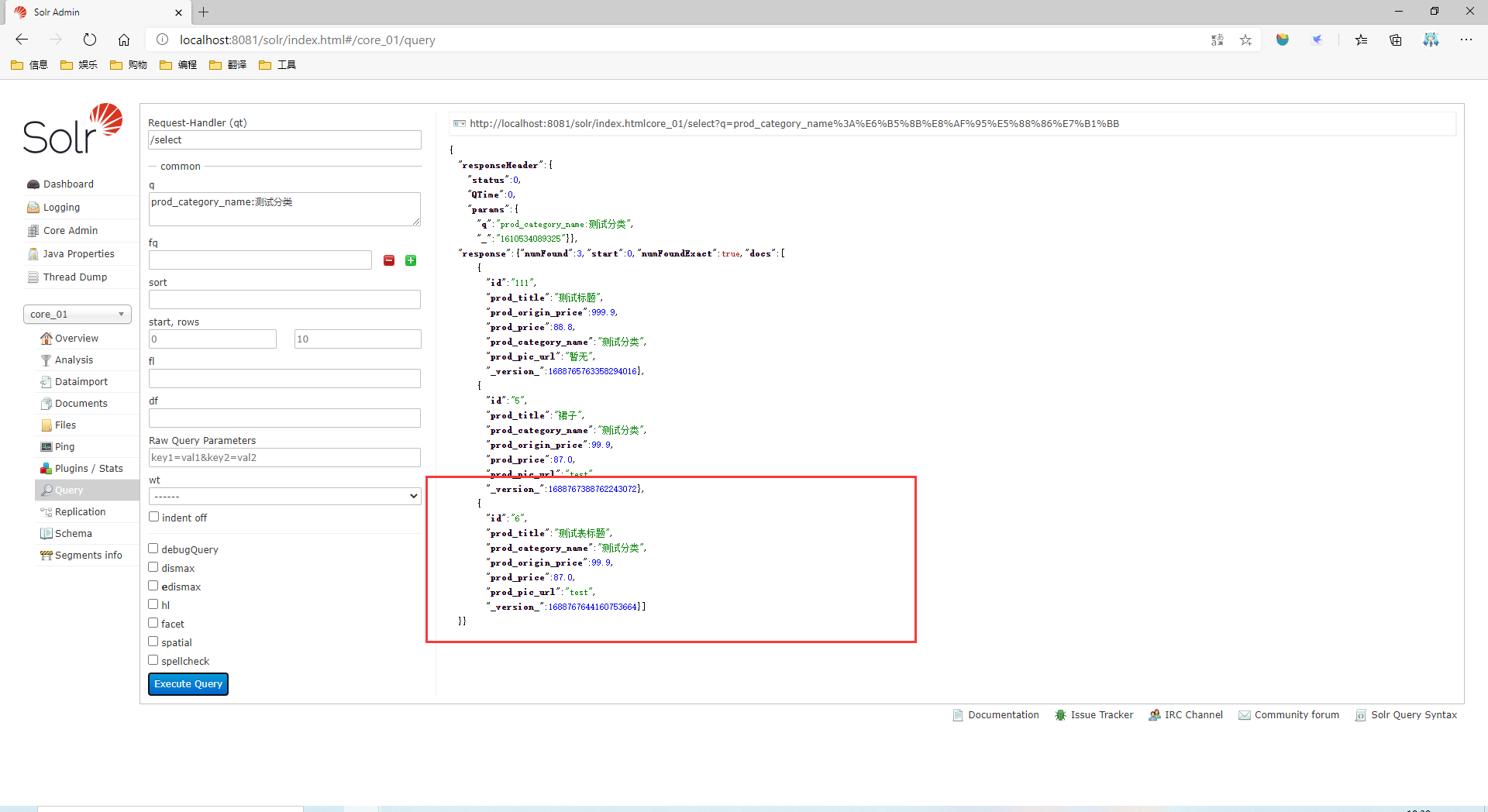Enable the edismax checkbox
The width and height of the screenshot is (1488, 812).
point(153,586)
